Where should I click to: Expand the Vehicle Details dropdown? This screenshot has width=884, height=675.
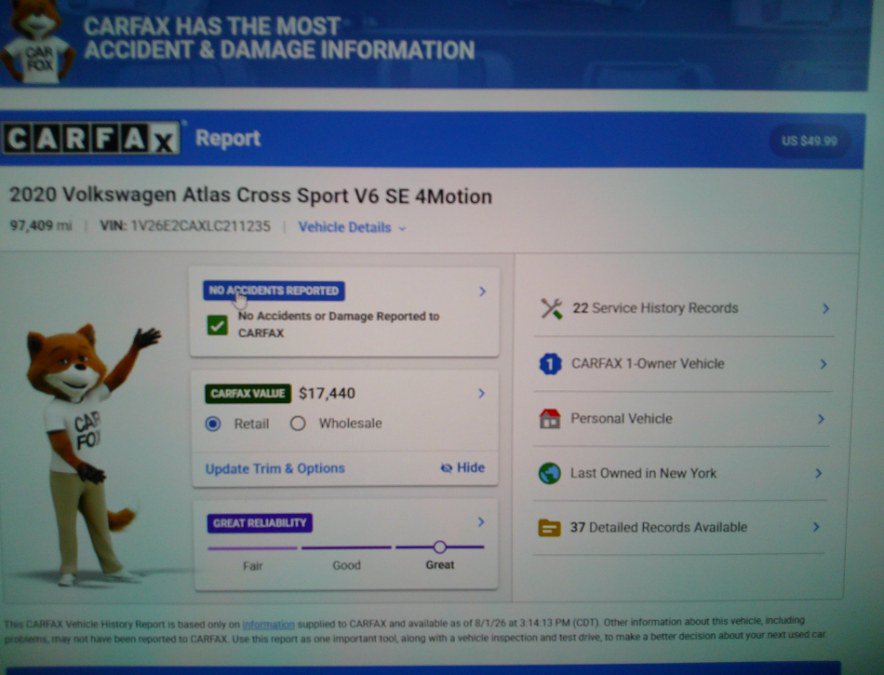coord(352,228)
